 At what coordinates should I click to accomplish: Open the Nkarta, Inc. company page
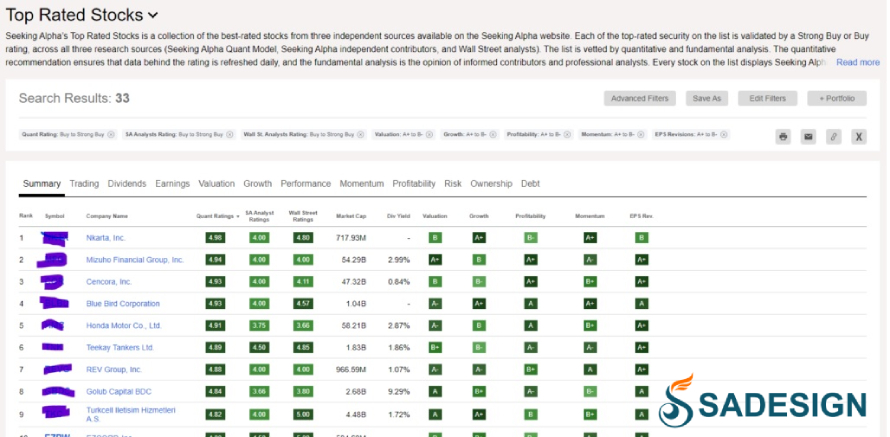pyautogui.click(x=106, y=238)
